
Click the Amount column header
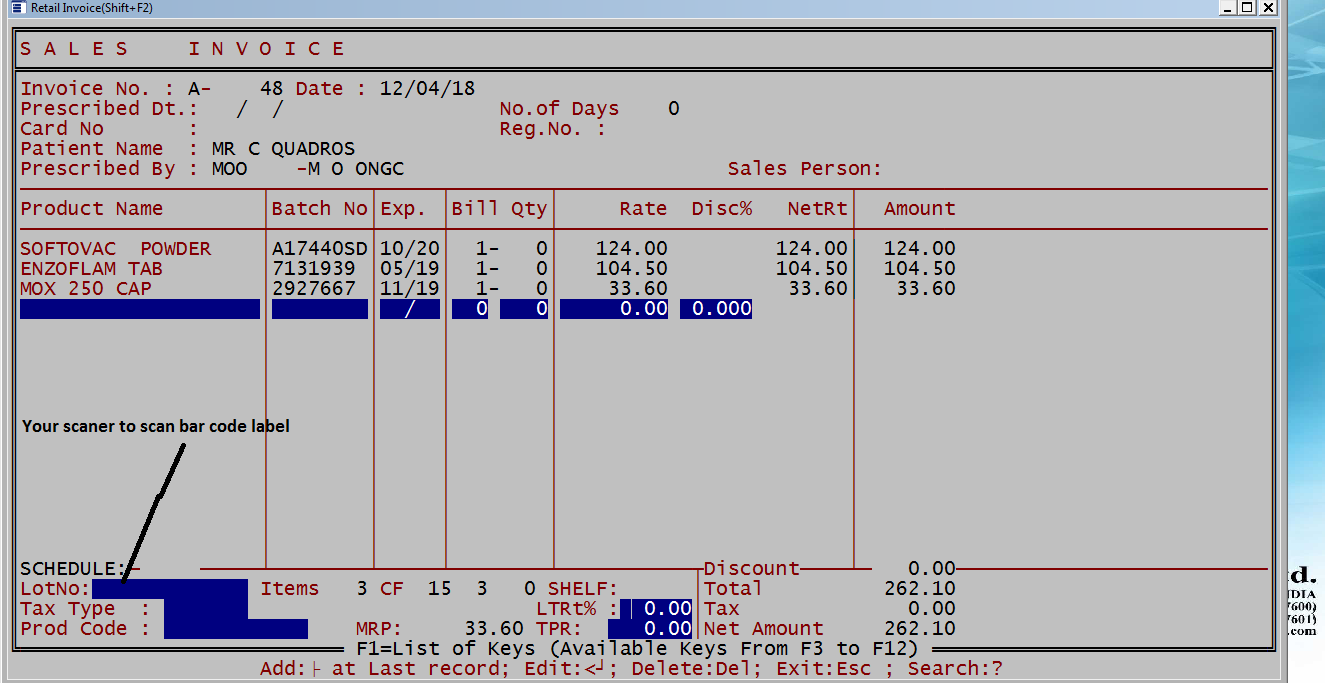click(x=920, y=209)
